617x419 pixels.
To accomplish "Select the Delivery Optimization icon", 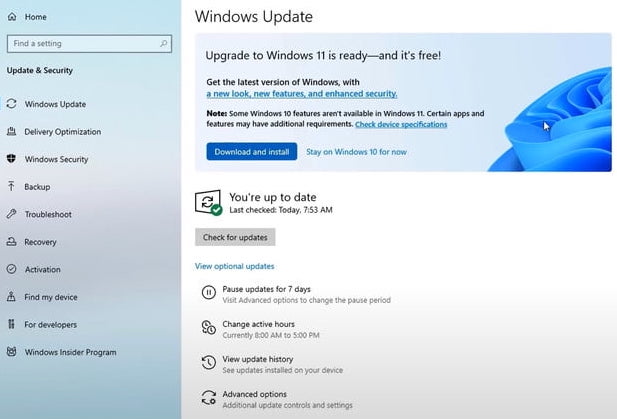I will [12, 132].
